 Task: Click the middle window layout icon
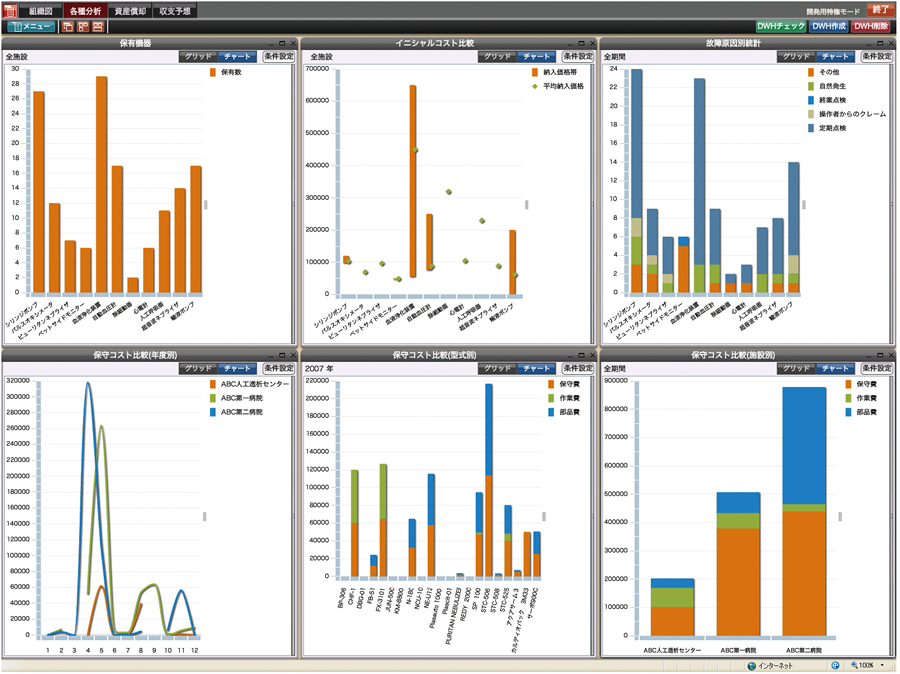click(x=83, y=27)
